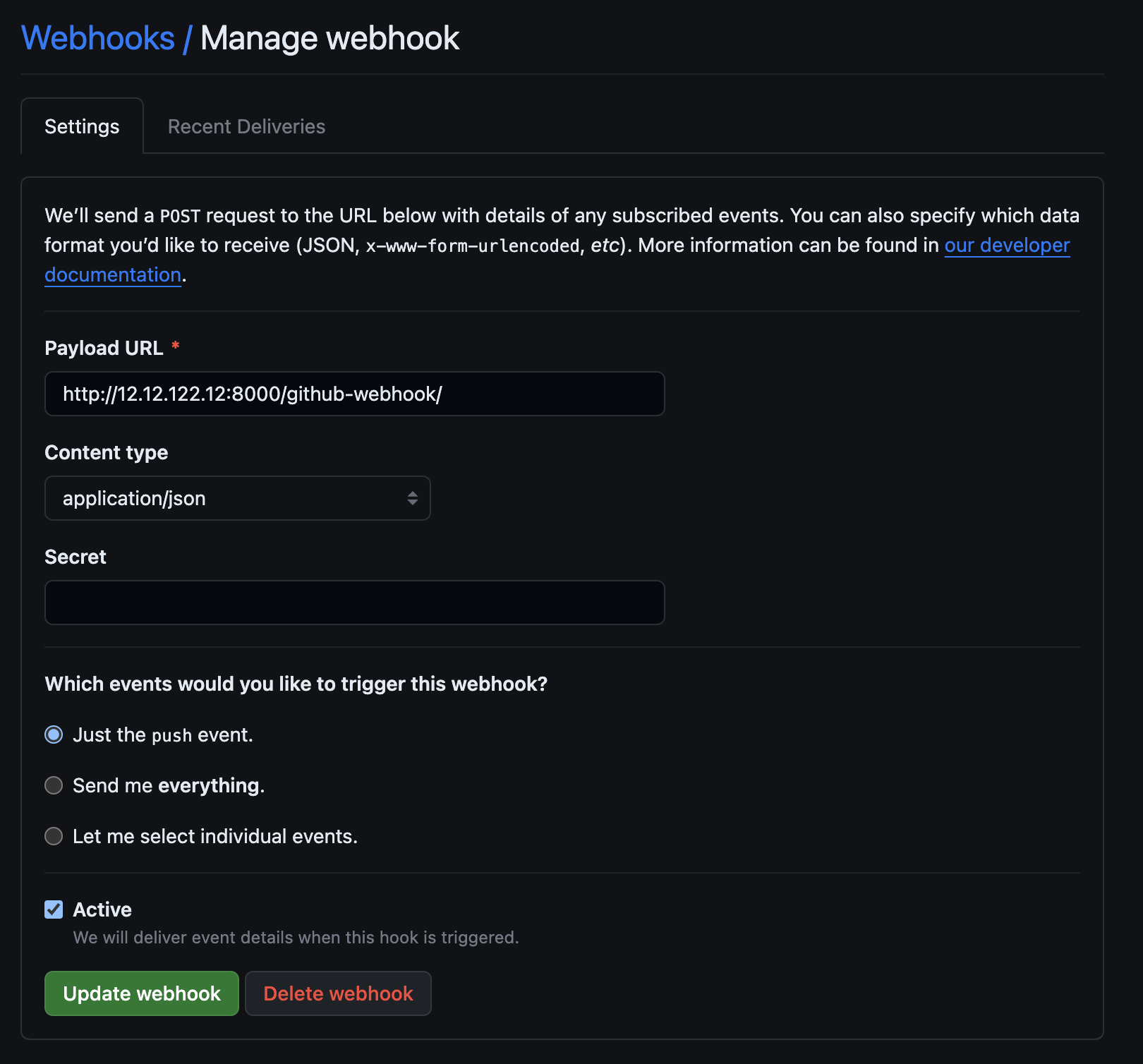1143x1064 pixels.
Task: Open the Webhooks breadcrumb link
Action: (98, 38)
